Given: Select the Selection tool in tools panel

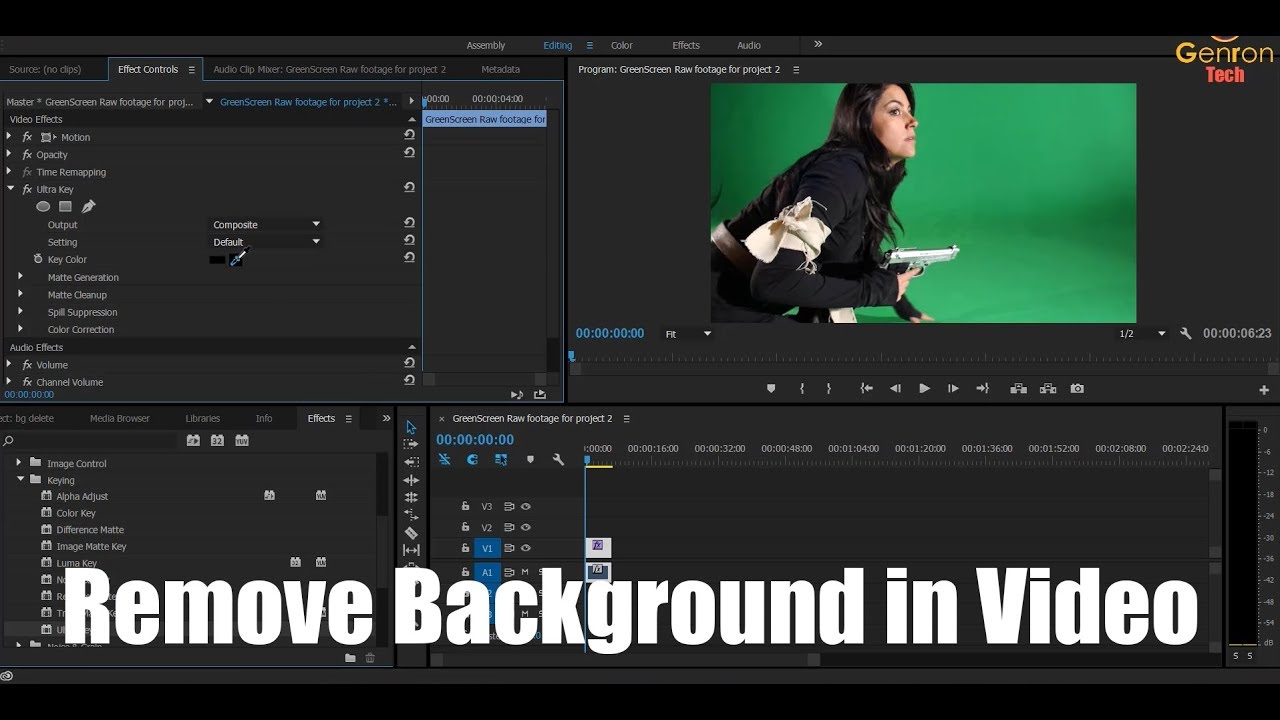Looking at the screenshot, I should pyautogui.click(x=411, y=427).
